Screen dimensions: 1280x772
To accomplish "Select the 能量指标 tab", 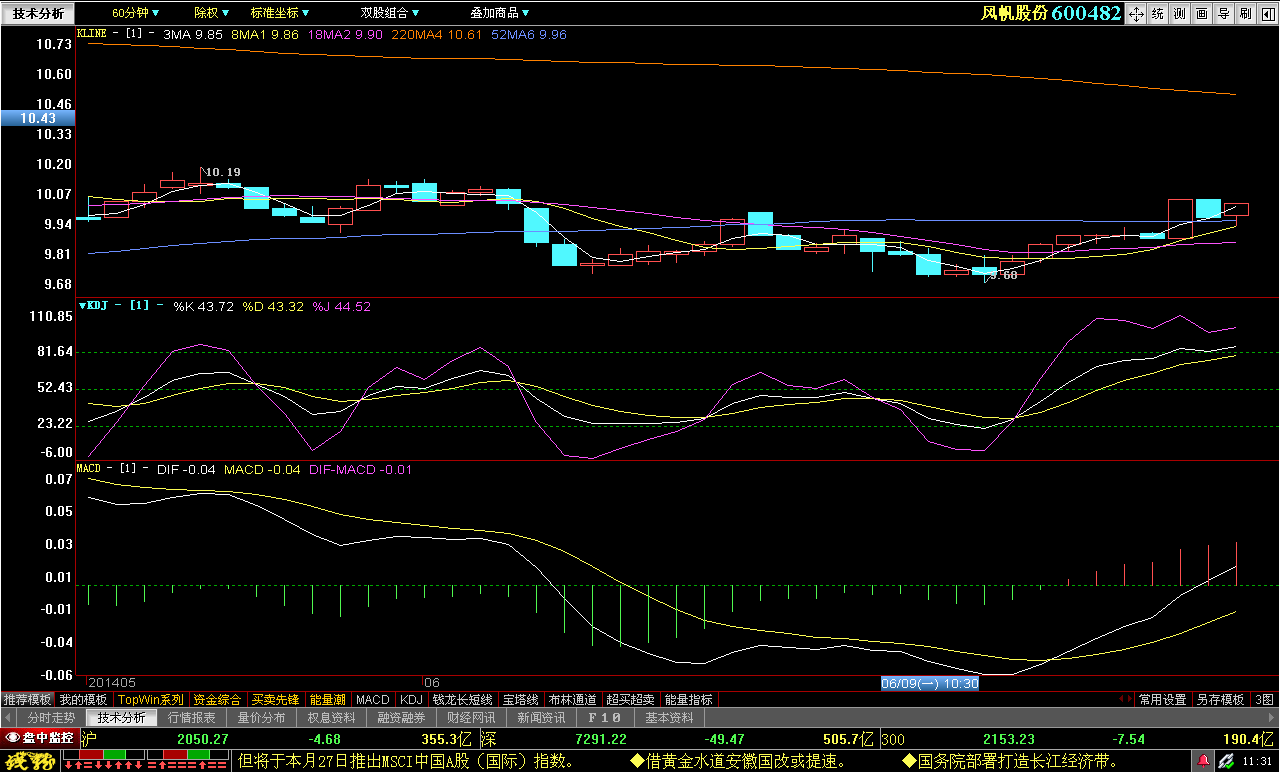I will [689, 700].
